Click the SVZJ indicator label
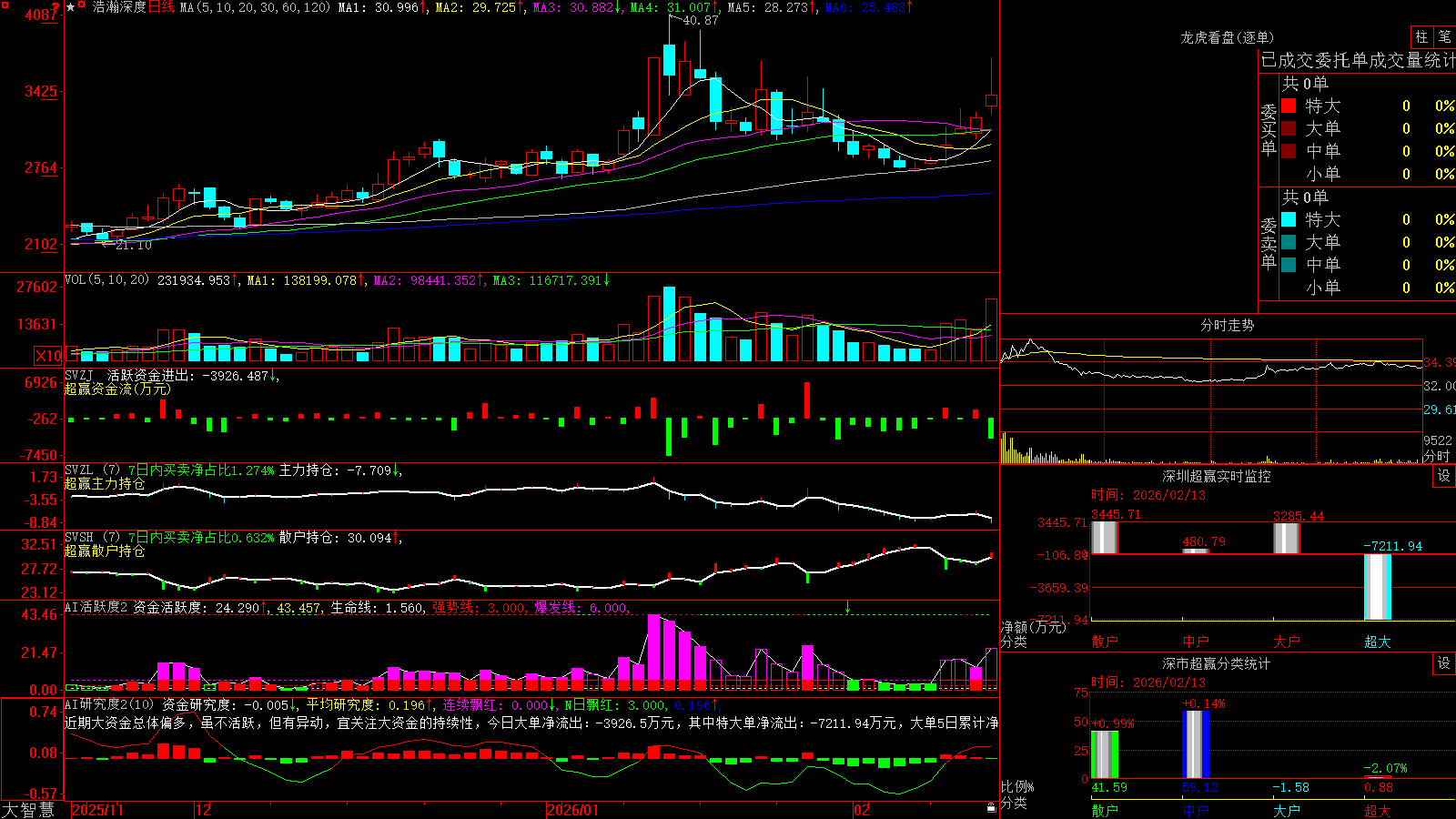 click(x=78, y=375)
